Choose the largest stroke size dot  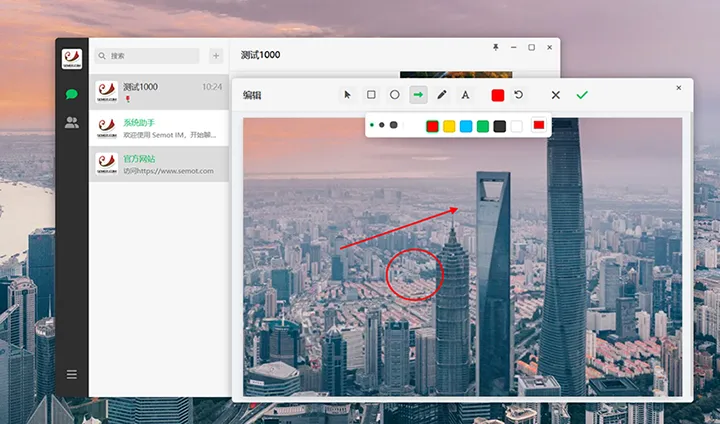point(394,125)
